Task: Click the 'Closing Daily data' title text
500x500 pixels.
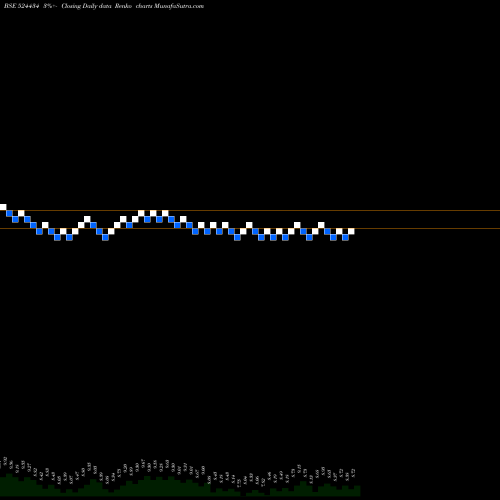Action: tap(86, 6)
